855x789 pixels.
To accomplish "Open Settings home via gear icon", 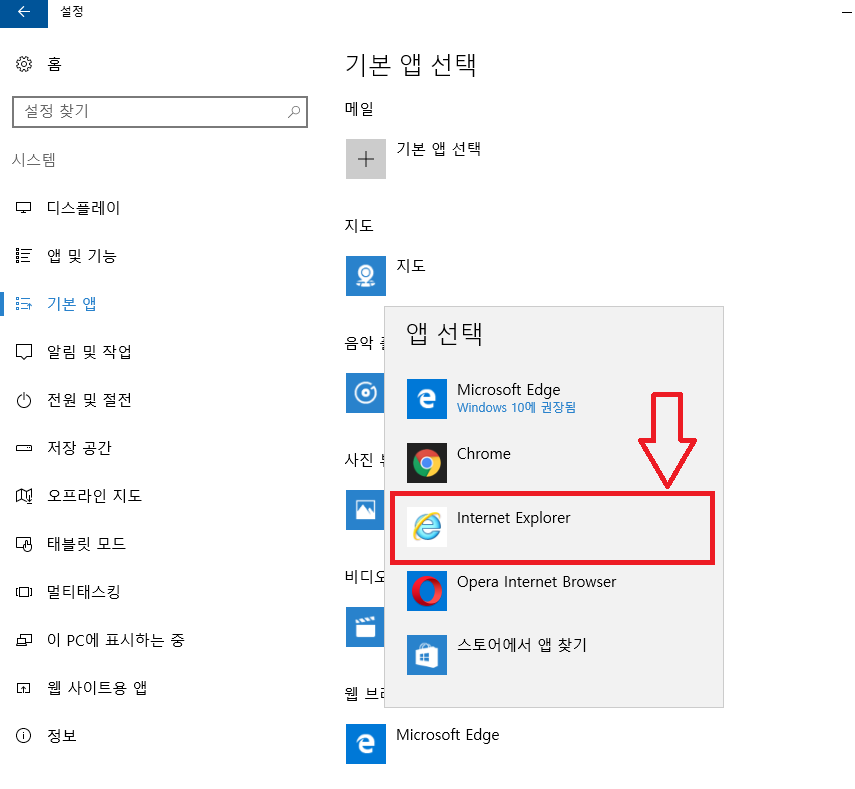I will coord(23,64).
